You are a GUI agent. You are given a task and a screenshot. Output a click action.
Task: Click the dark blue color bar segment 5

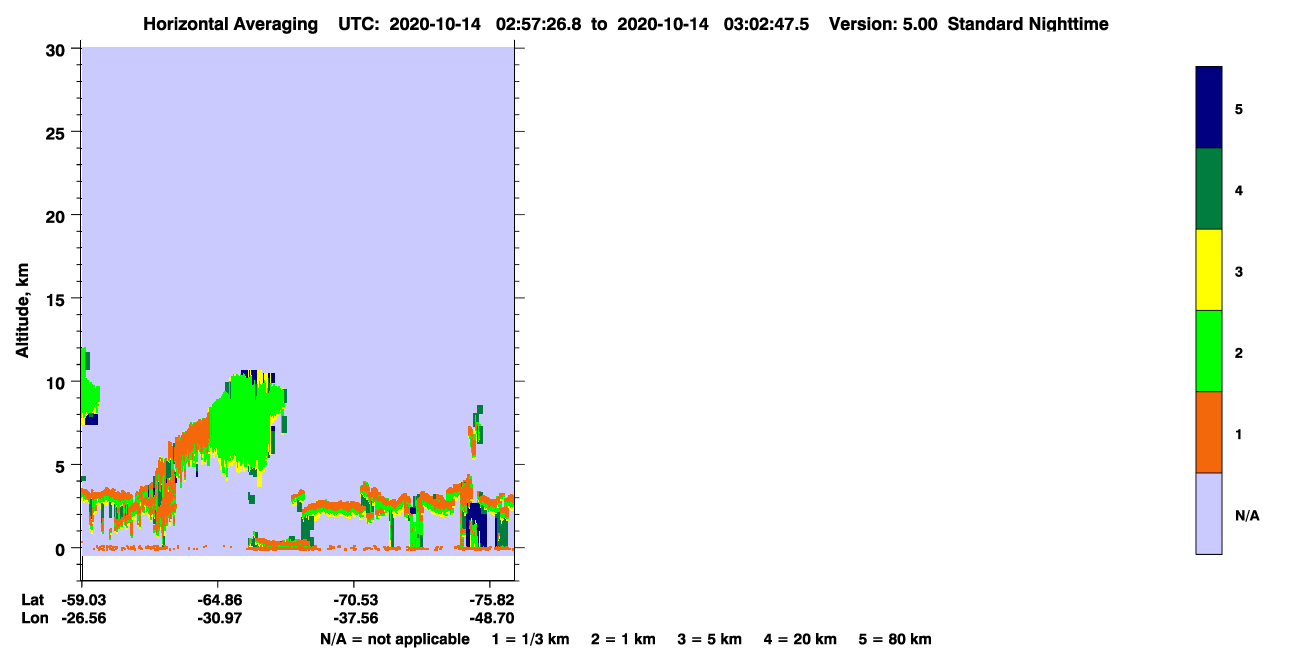pos(1209,108)
